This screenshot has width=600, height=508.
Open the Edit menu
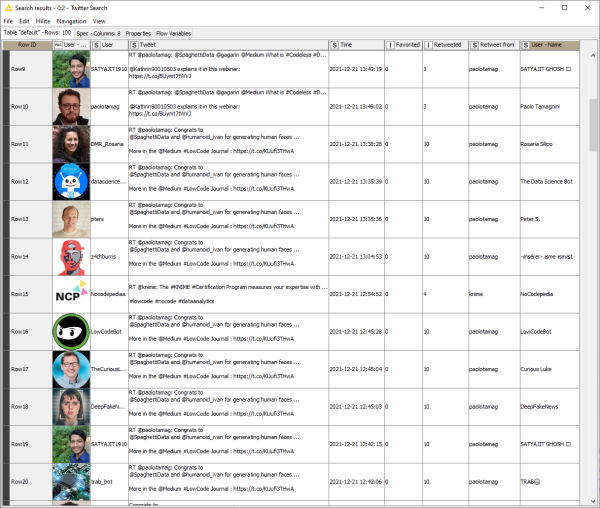(24, 21)
